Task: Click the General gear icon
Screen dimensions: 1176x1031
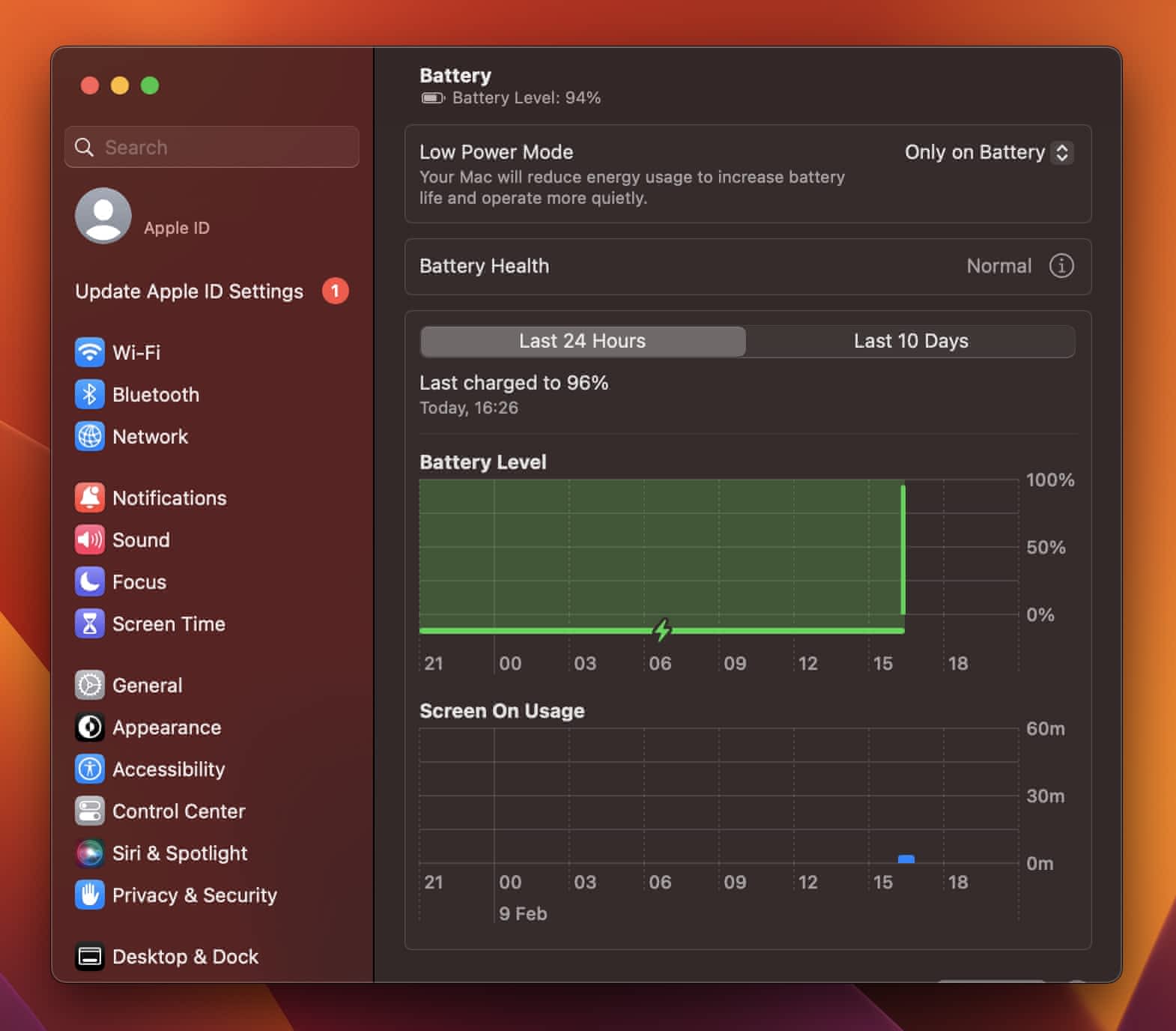Action: 90,685
